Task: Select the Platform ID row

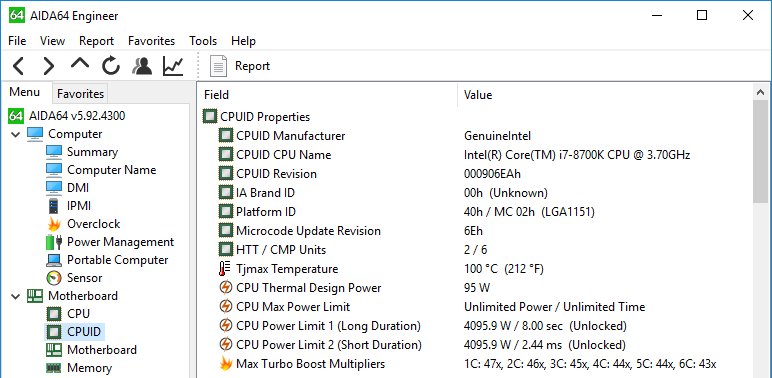Action: pyautogui.click(x=475, y=212)
